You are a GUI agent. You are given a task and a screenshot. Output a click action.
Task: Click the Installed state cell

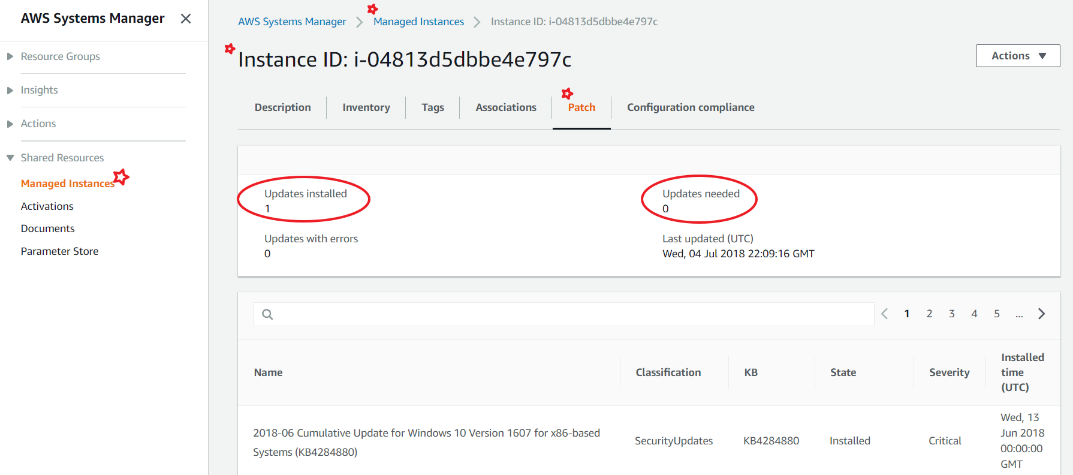pyautogui.click(x=850, y=441)
